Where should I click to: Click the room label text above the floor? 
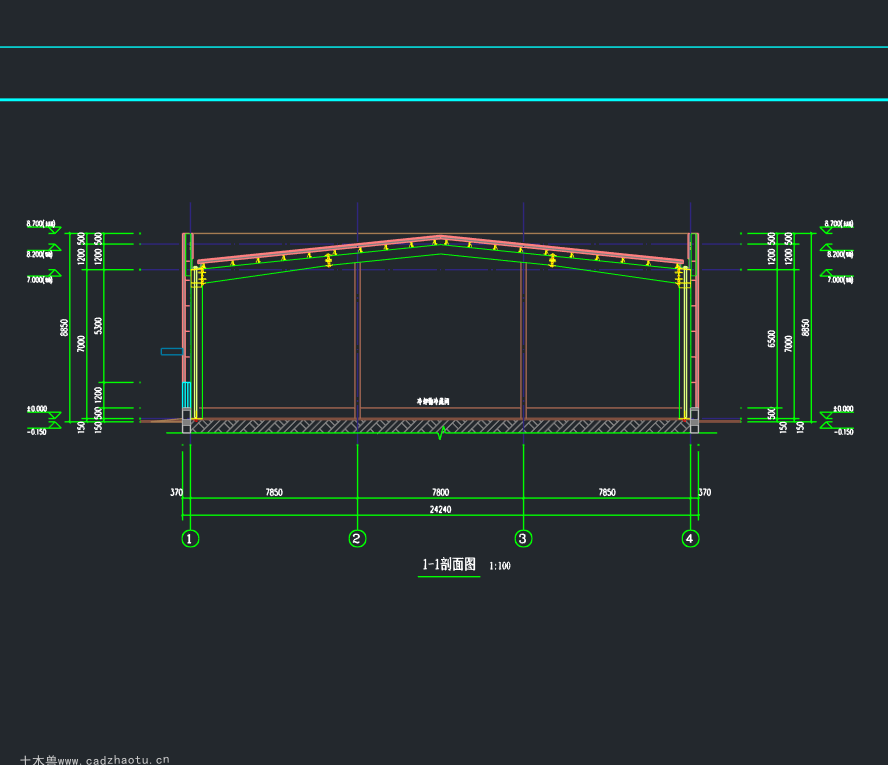point(433,401)
